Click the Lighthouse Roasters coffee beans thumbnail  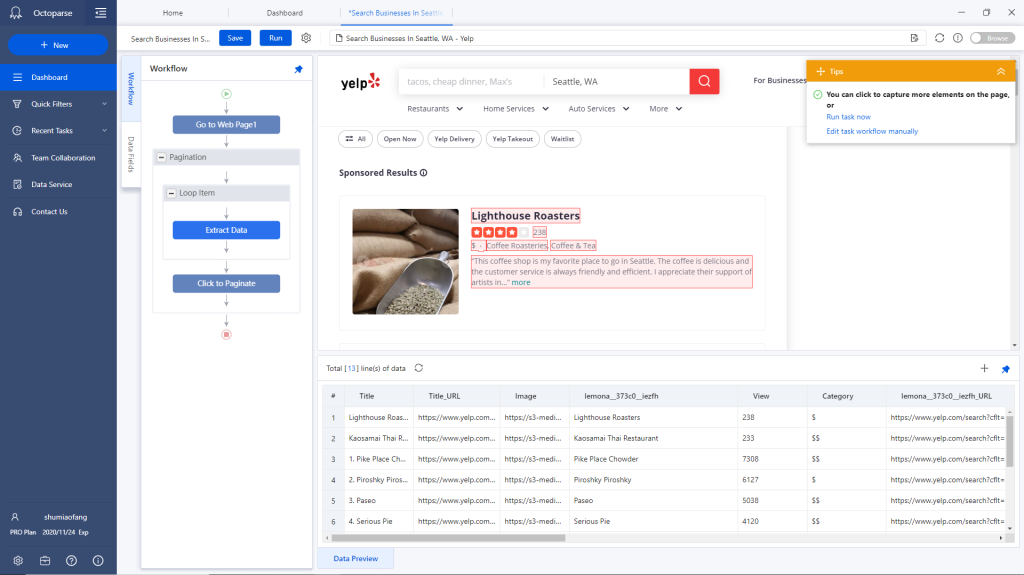click(406, 261)
